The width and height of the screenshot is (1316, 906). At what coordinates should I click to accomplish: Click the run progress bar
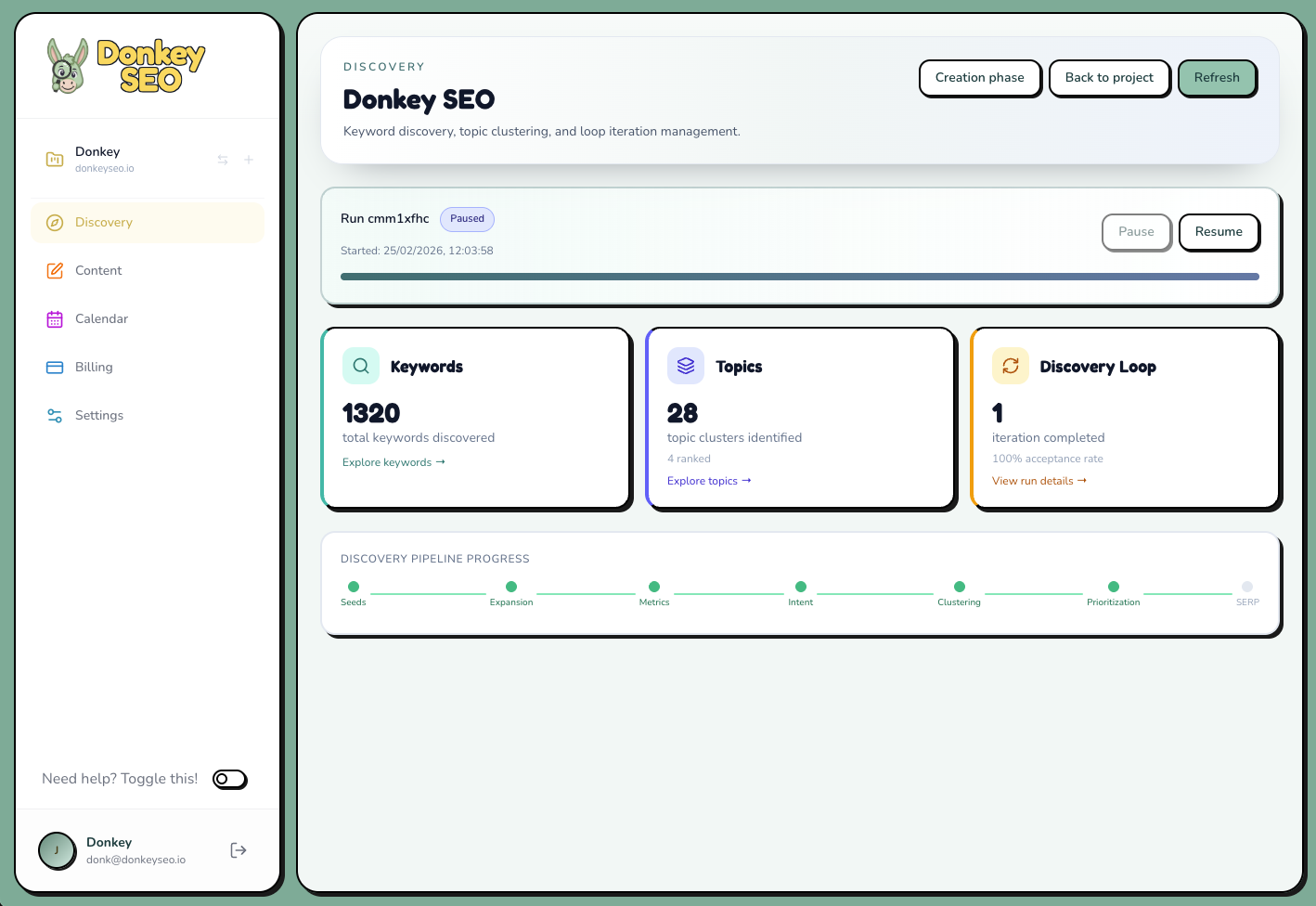[x=799, y=277]
